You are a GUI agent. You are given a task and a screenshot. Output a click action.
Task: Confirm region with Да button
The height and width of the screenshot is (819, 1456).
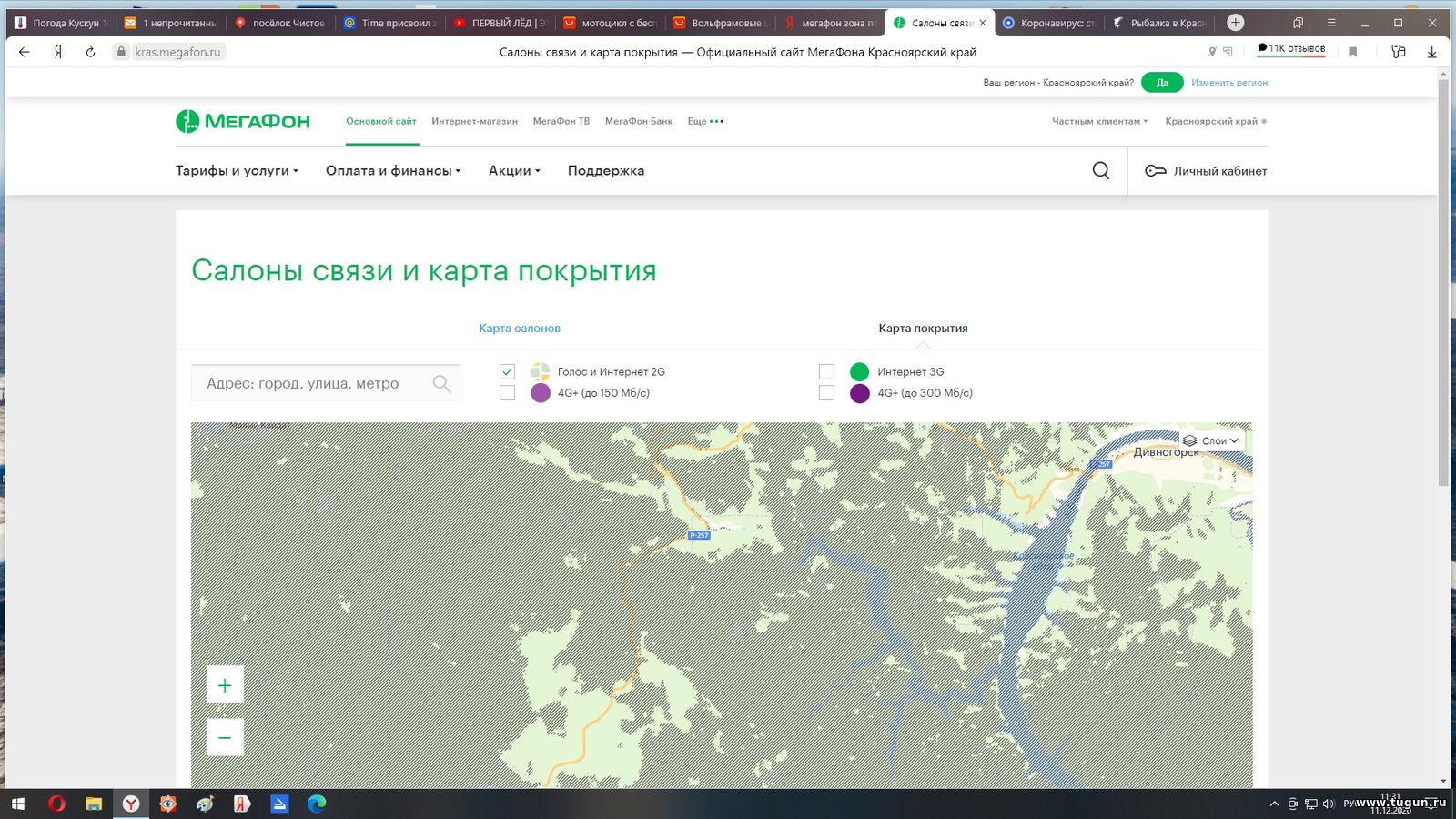click(x=1162, y=83)
